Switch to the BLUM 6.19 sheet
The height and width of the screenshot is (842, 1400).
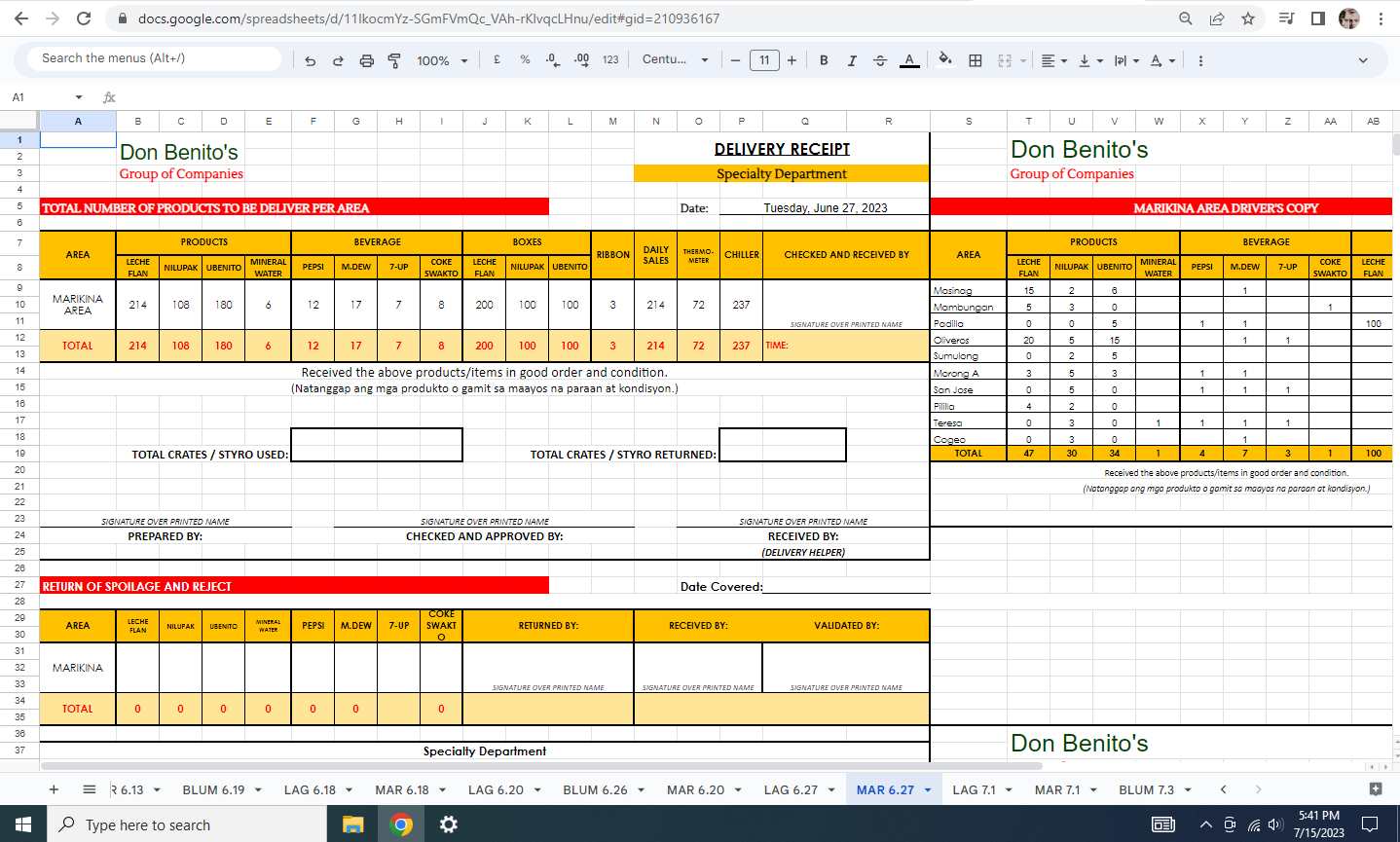click(x=213, y=789)
